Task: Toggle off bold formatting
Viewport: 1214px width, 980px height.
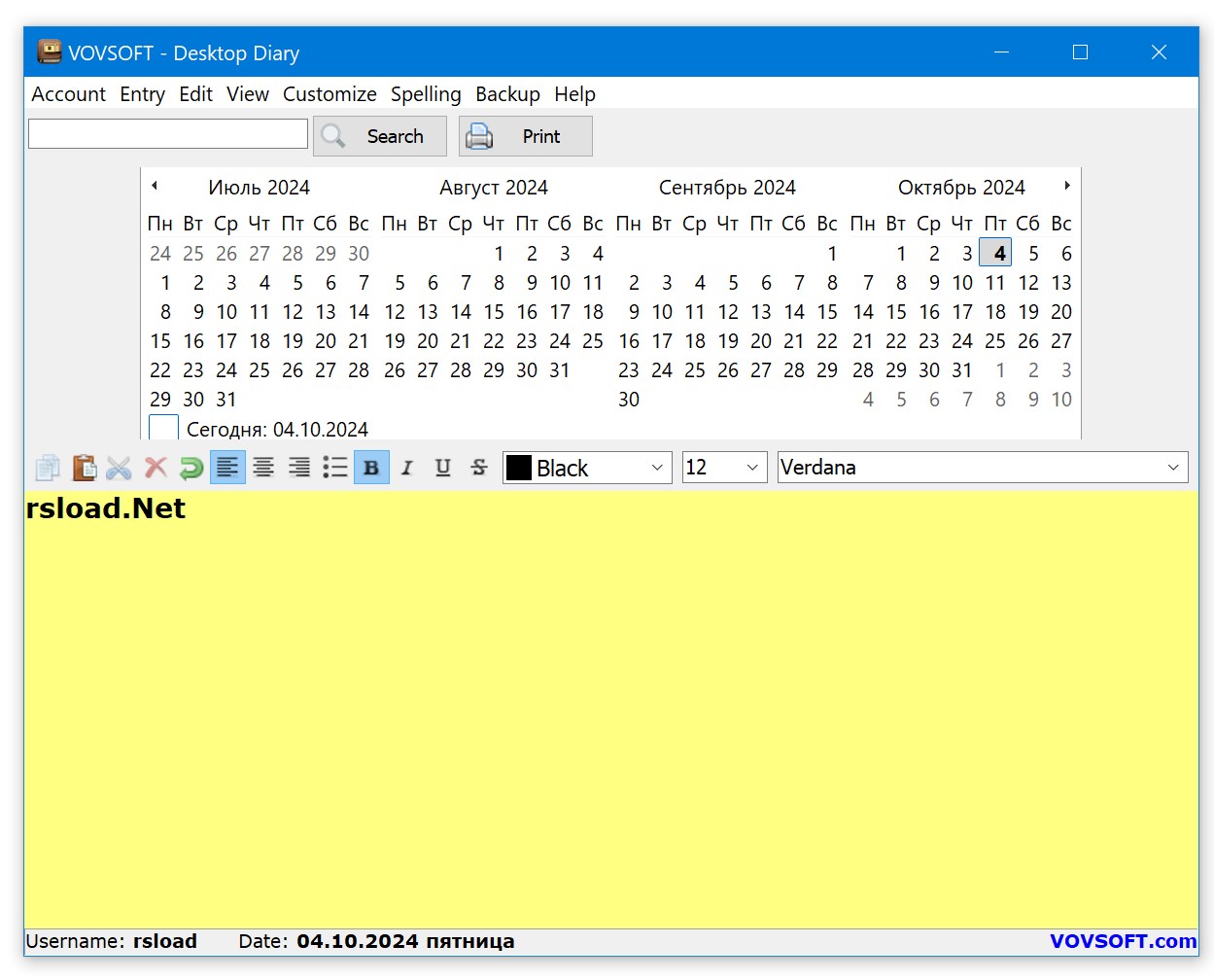Action: [371, 467]
